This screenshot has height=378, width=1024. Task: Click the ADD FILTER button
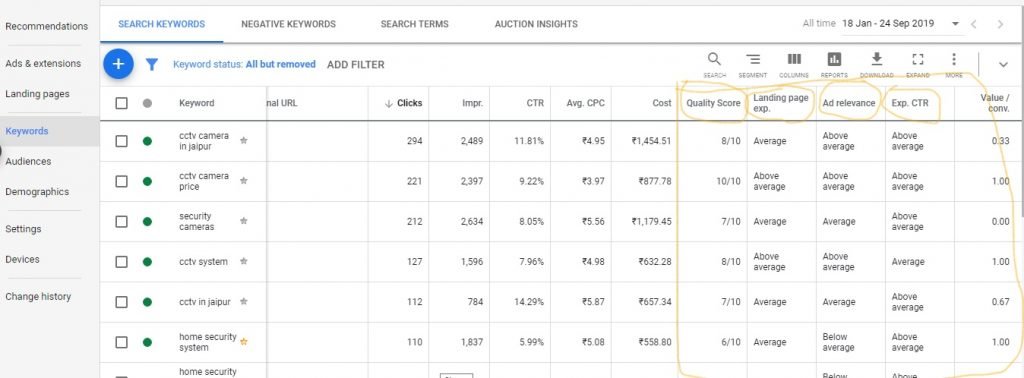[x=355, y=65]
